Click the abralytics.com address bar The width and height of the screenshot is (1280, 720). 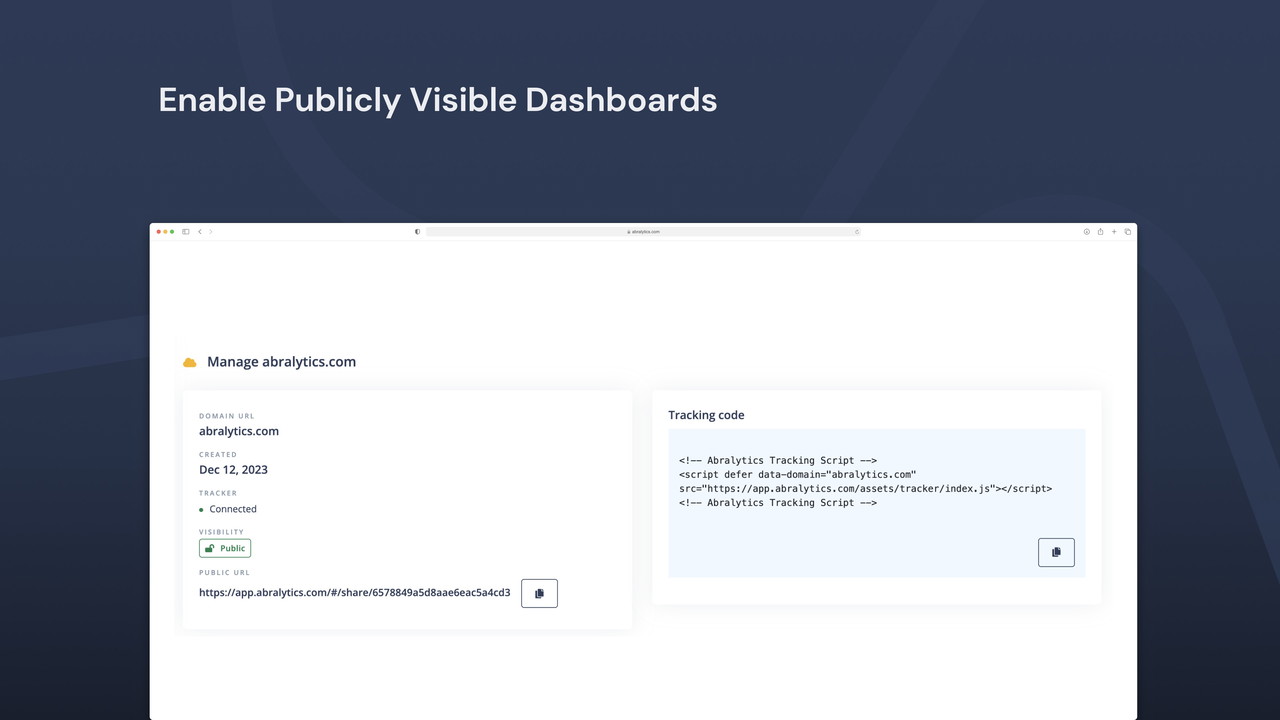pos(643,231)
